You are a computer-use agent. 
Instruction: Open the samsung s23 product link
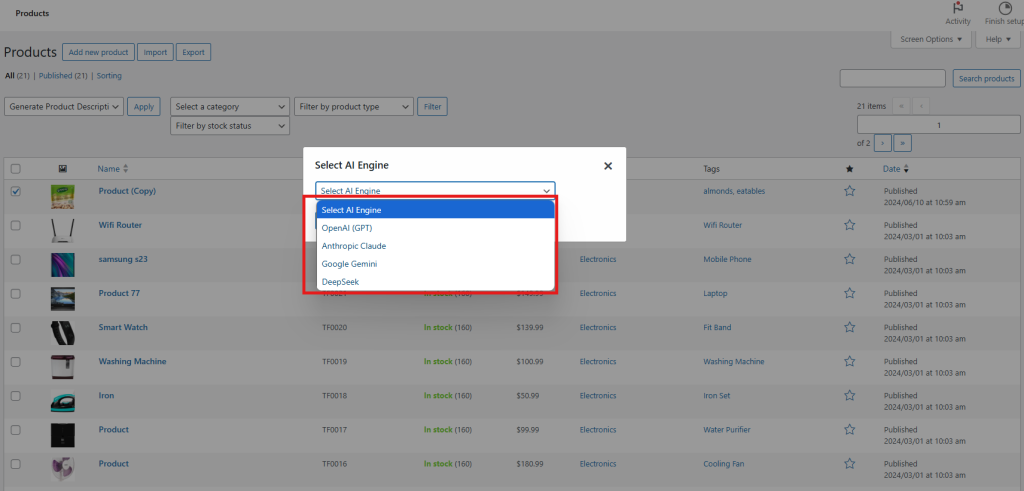123,259
